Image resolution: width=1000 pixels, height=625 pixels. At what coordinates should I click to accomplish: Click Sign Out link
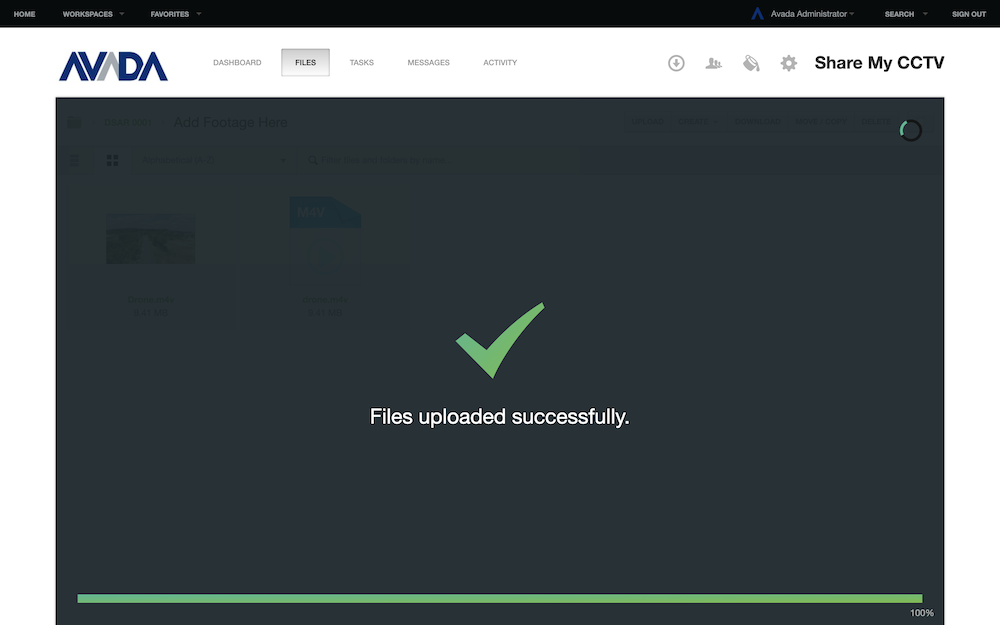click(x=968, y=14)
